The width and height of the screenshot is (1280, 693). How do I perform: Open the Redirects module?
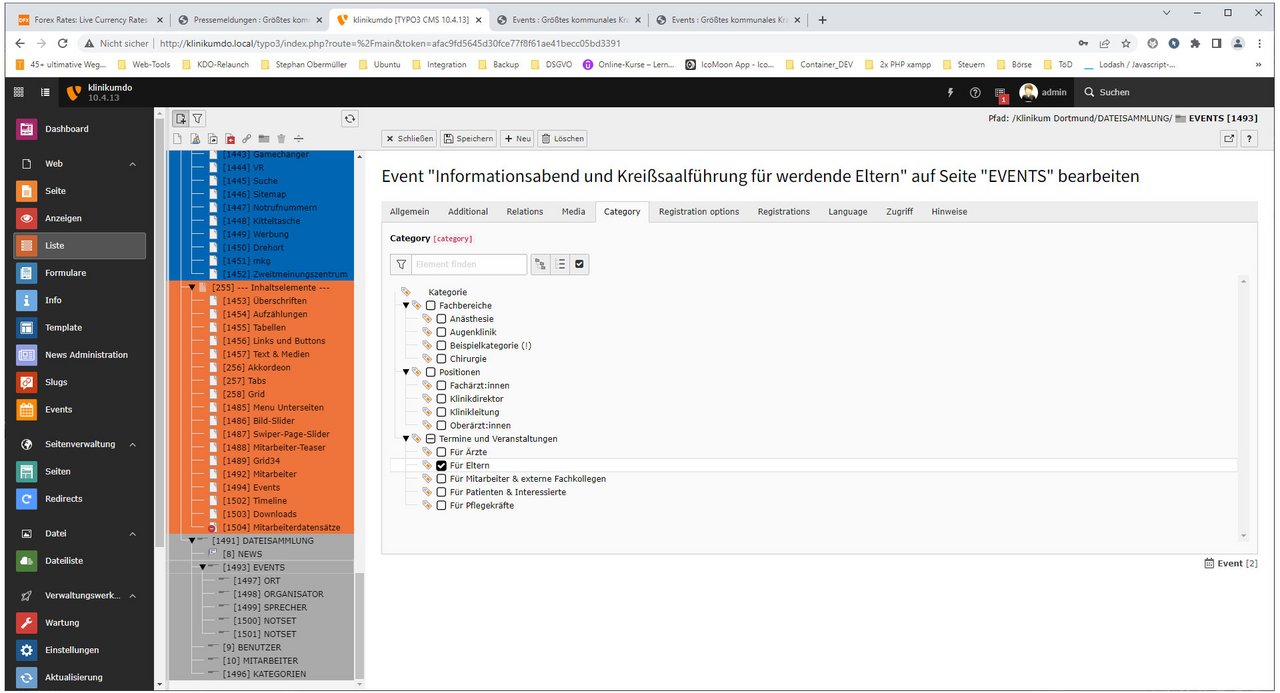click(x=79, y=498)
